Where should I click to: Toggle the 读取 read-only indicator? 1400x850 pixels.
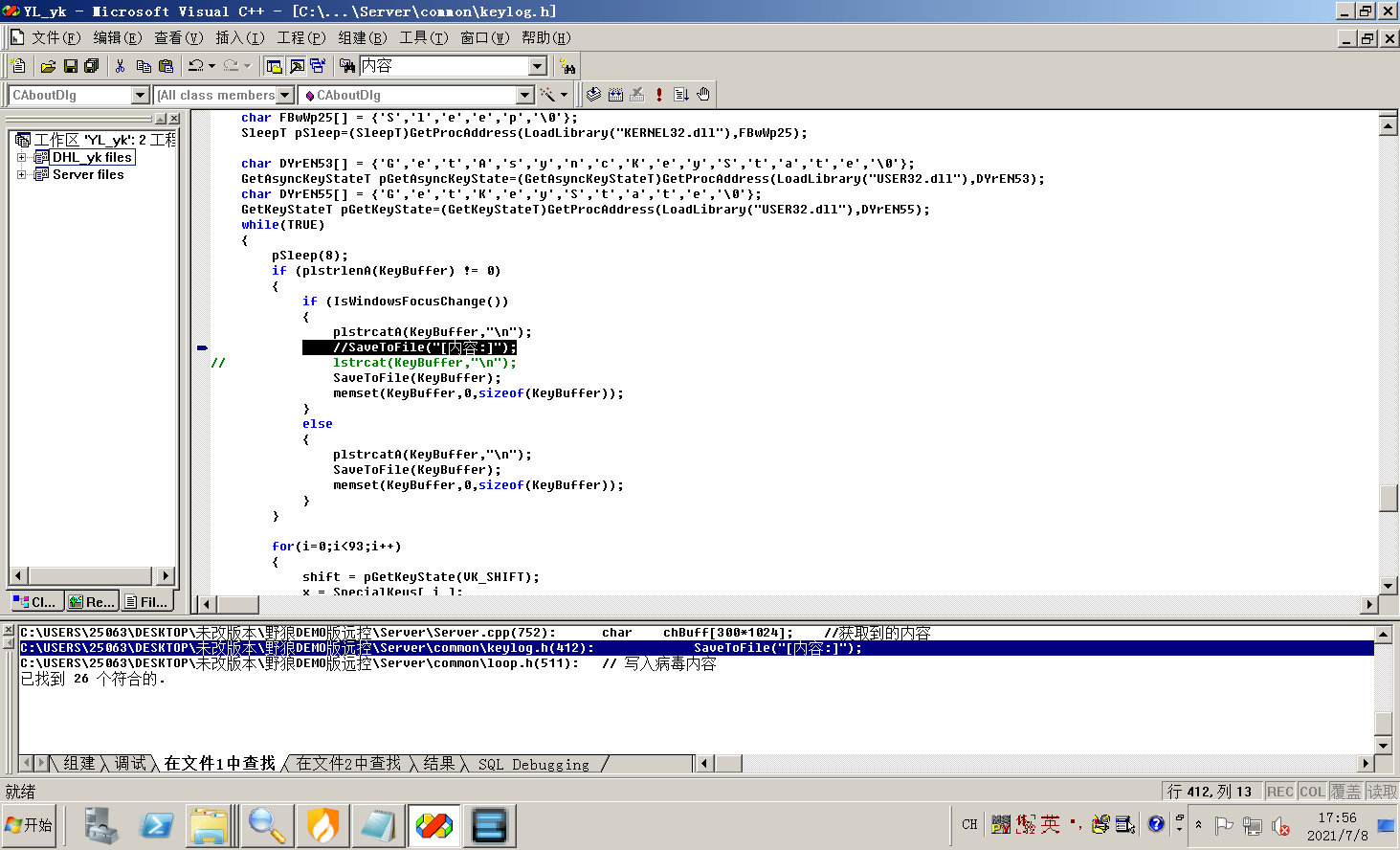click(x=1382, y=792)
